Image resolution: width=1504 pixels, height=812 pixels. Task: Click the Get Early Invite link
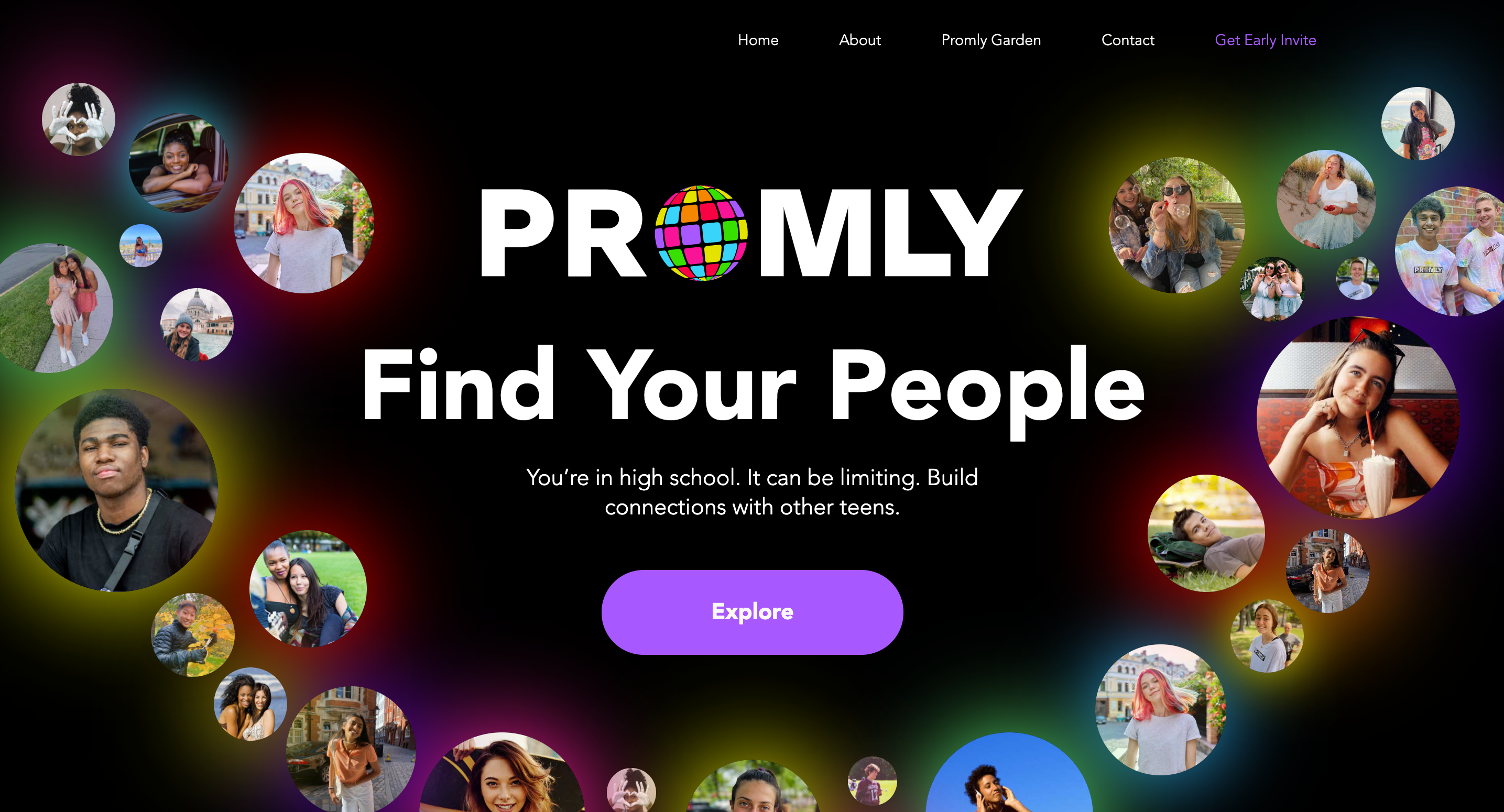pos(1265,40)
